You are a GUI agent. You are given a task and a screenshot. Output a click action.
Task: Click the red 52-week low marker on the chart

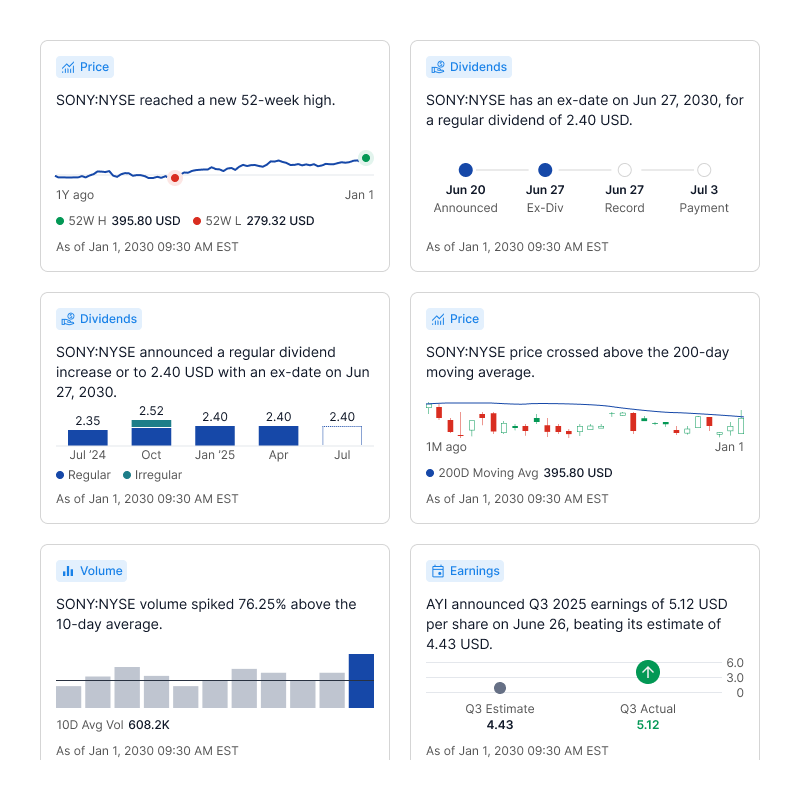tap(175, 178)
